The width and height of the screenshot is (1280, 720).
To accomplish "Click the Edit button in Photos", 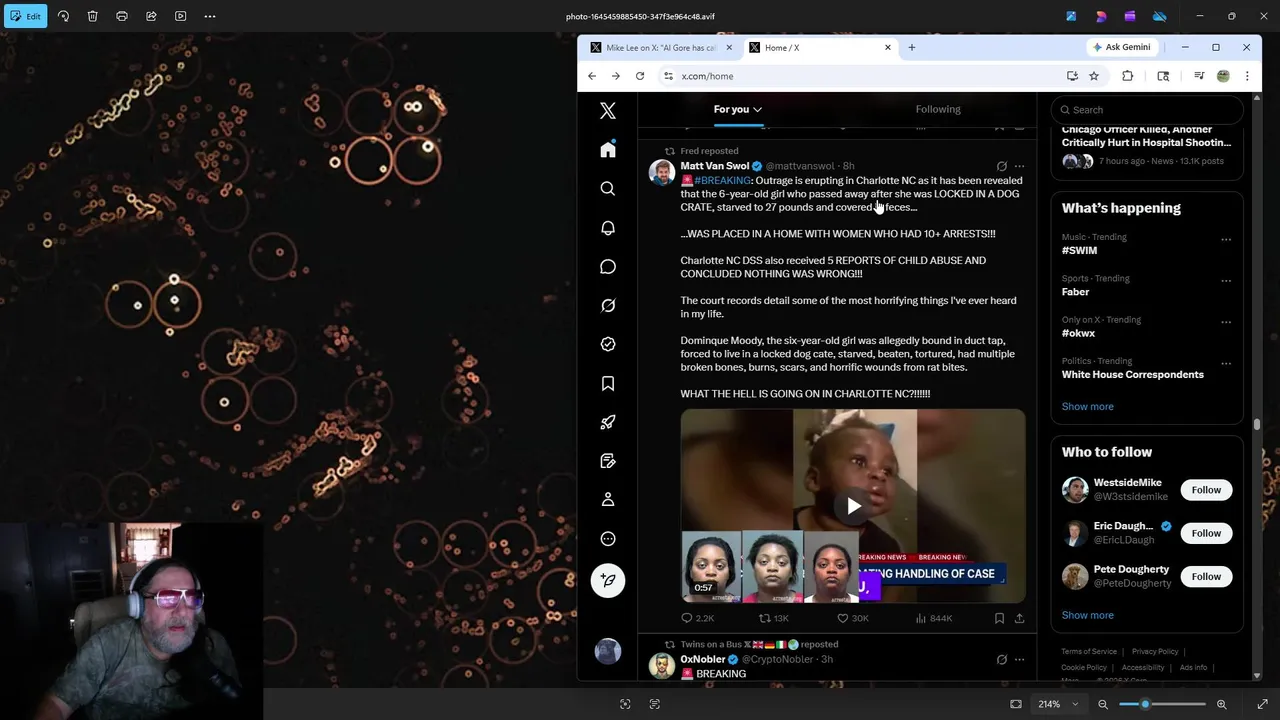I will click(25, 16).
